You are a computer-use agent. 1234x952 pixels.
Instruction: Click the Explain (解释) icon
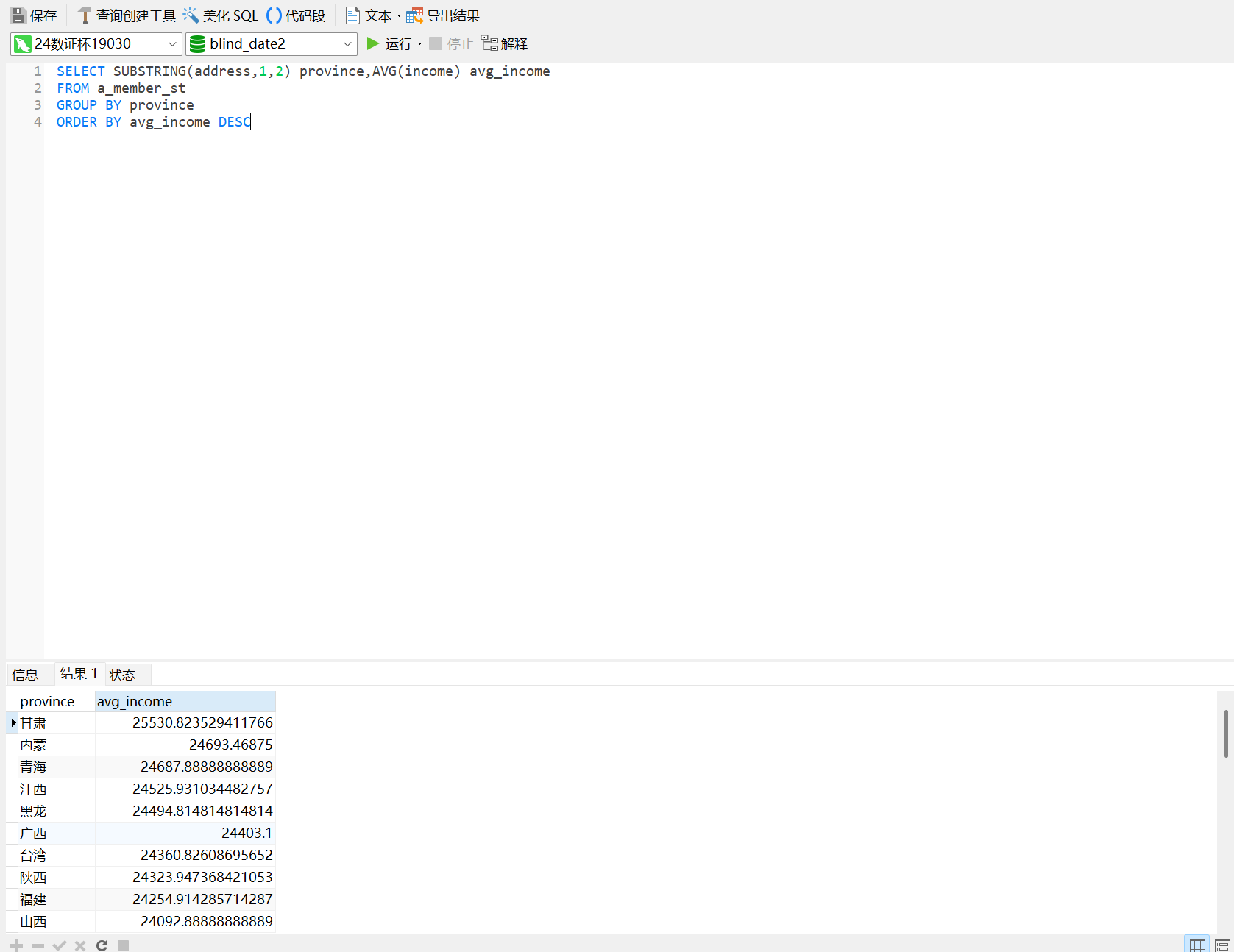(x=489, y=43)
